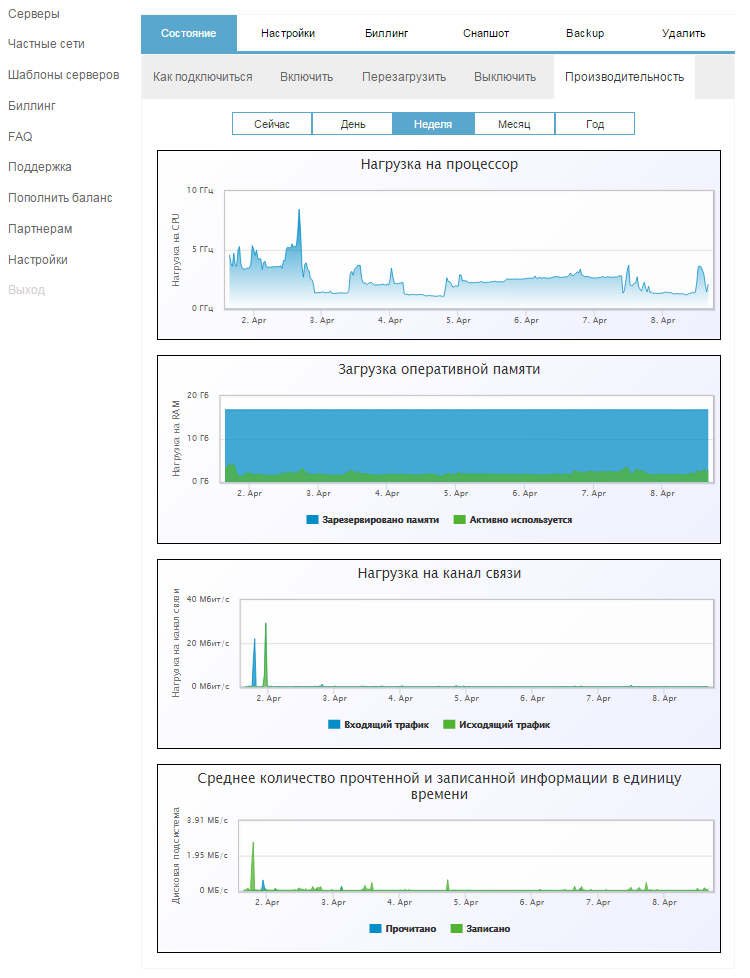
Task: Click Пополнить баланс link
Action: click(60, 198)
